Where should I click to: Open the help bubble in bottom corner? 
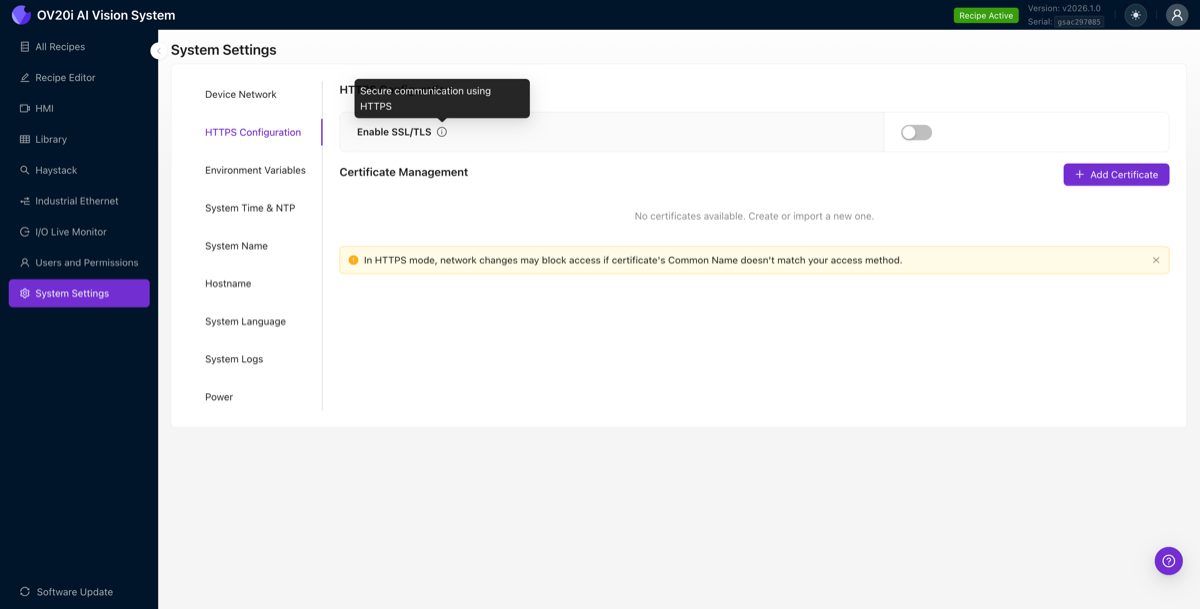pos(1168,561)
